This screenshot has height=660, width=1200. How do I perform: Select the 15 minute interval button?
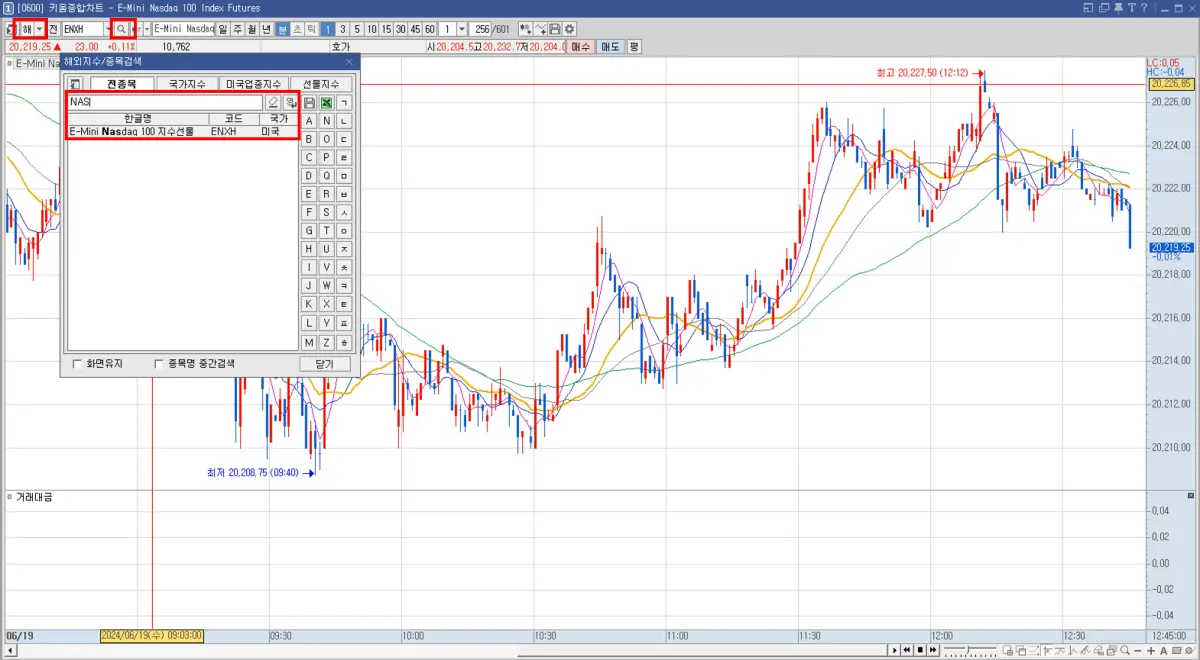click(x=386, y=30)
